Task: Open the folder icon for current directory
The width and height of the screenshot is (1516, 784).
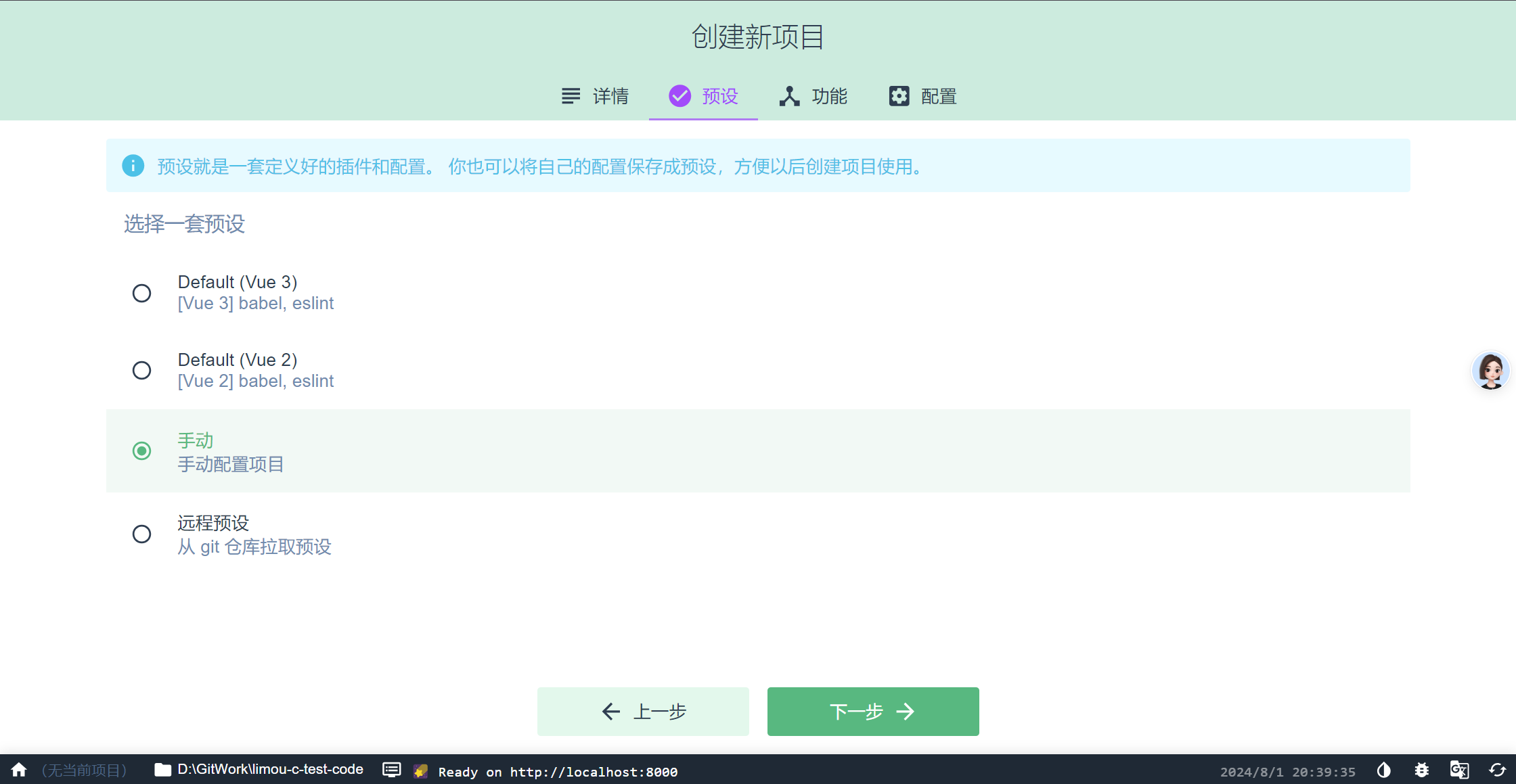Action: (x=162, y=770)
